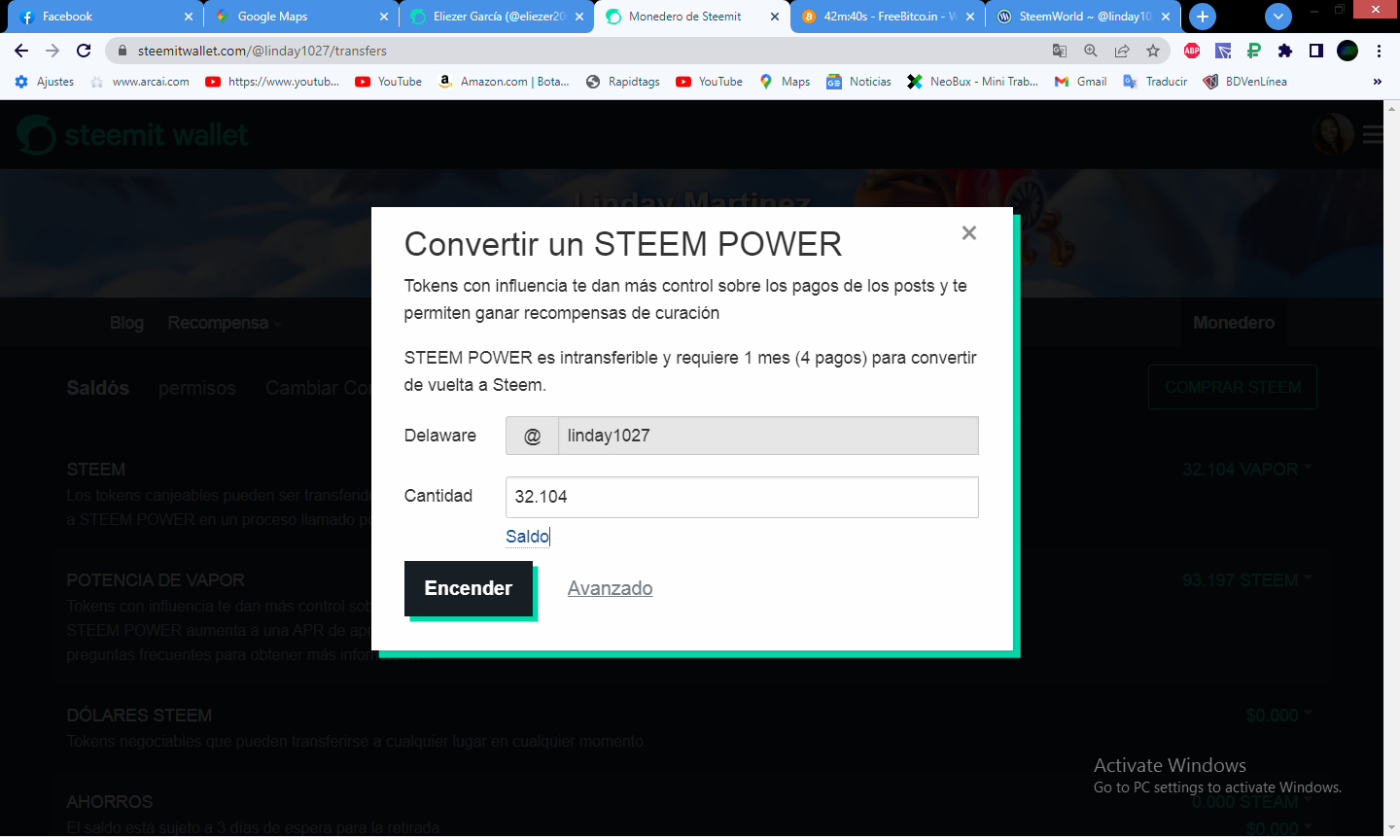
Task: Click the Encender button
Action: point(469,588)
